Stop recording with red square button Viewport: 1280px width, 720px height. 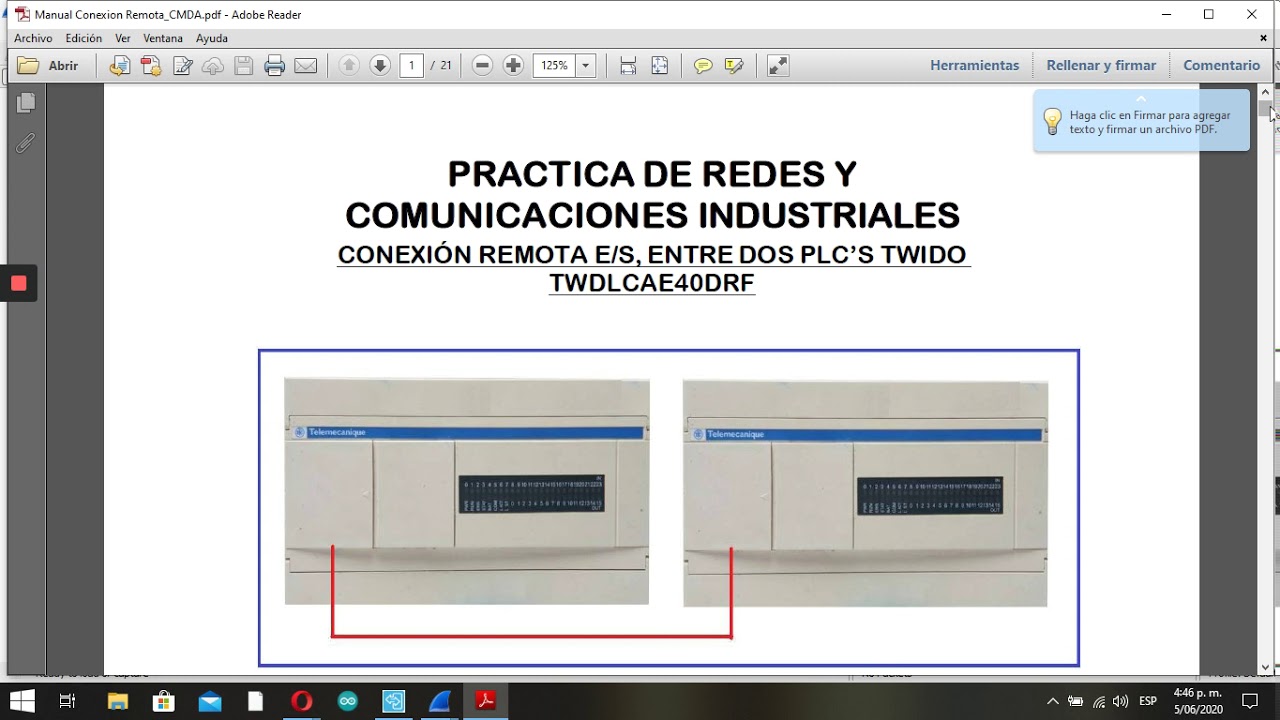coord(18,283)
